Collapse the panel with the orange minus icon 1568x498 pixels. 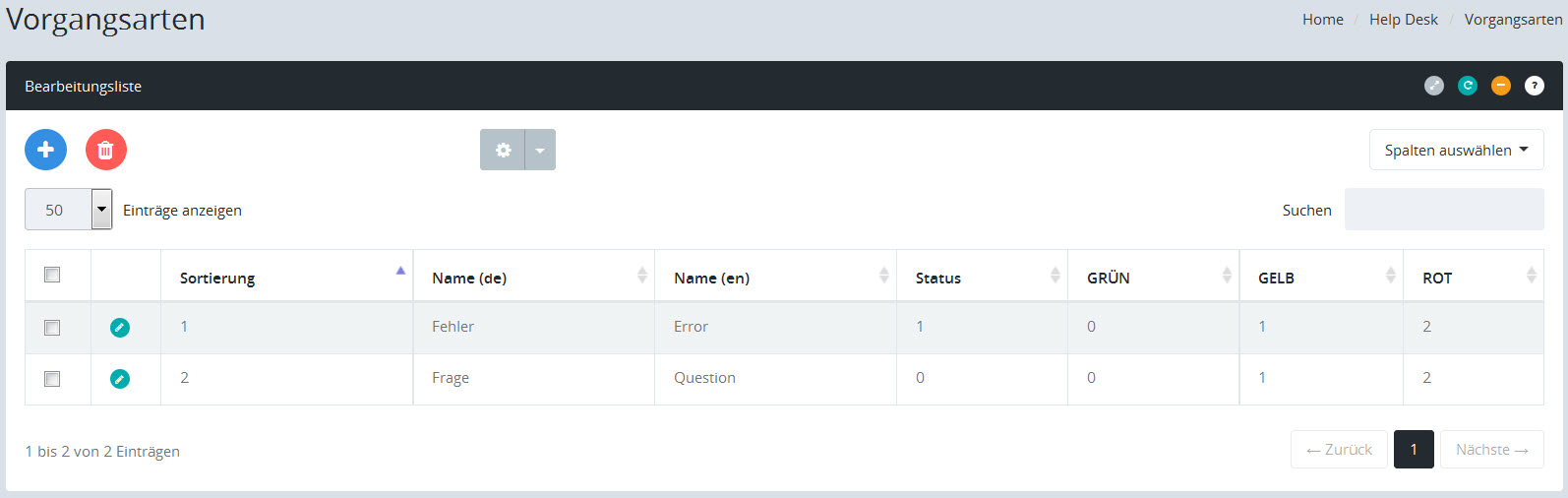[1501, 86]
